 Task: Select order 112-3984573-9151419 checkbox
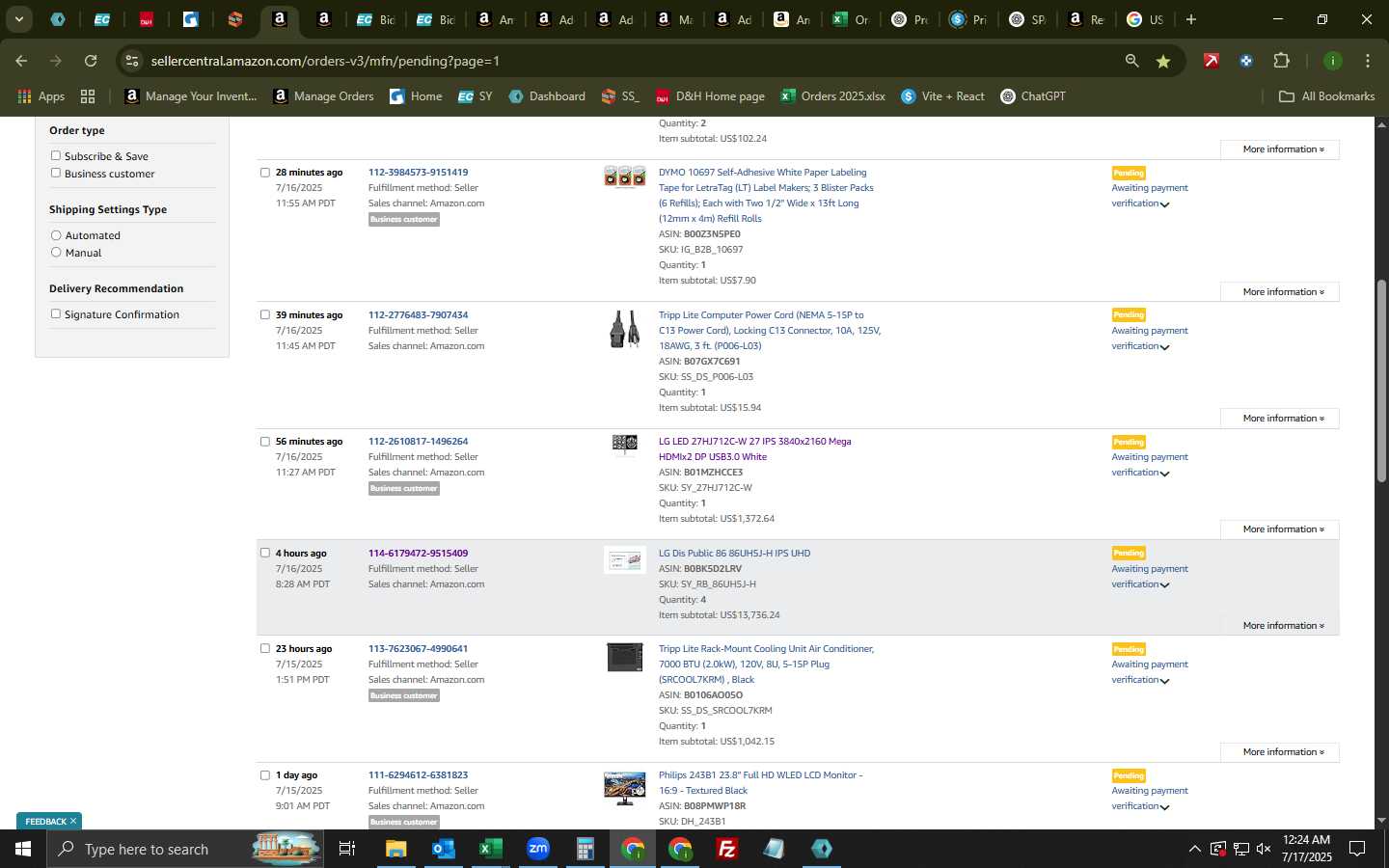265,173
